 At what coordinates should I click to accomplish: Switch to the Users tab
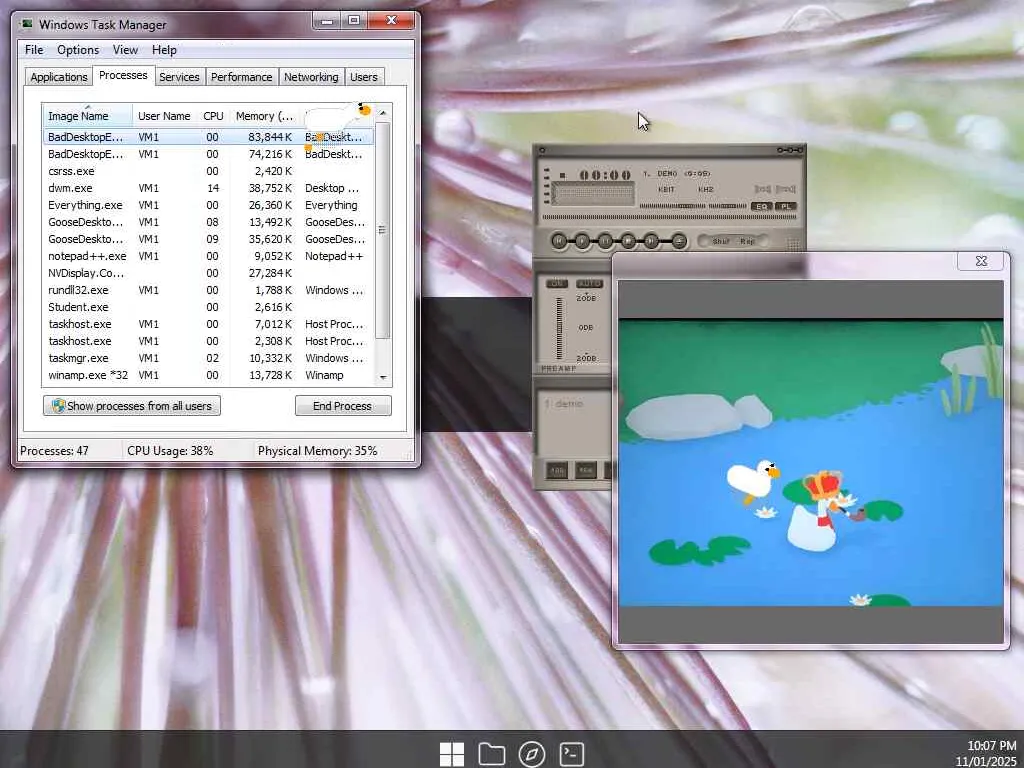pos(363,77)
